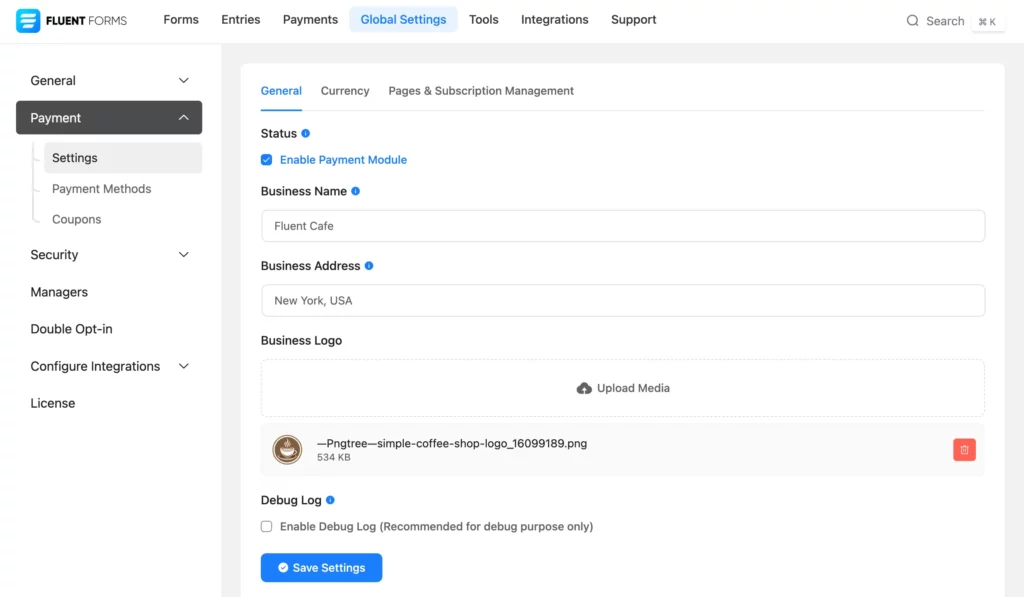Switch to the Currency tab

[345, 91]
